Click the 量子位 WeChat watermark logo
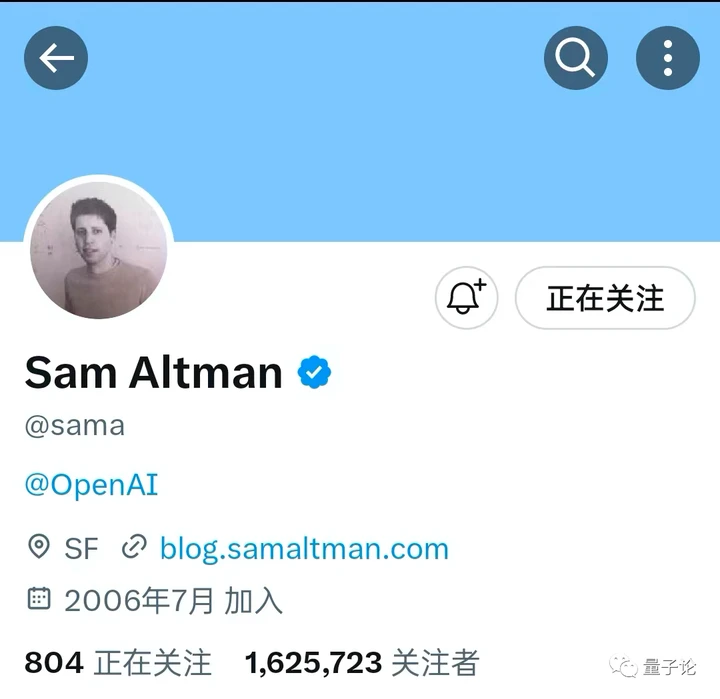This screenshot has width=720, height=699. pyautogui.click(x=652, y=667)
